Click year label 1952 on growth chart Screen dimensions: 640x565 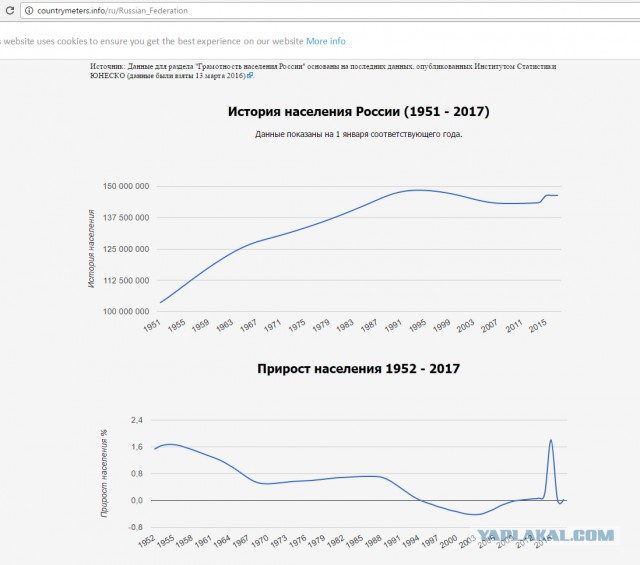(x=147, y=541)
